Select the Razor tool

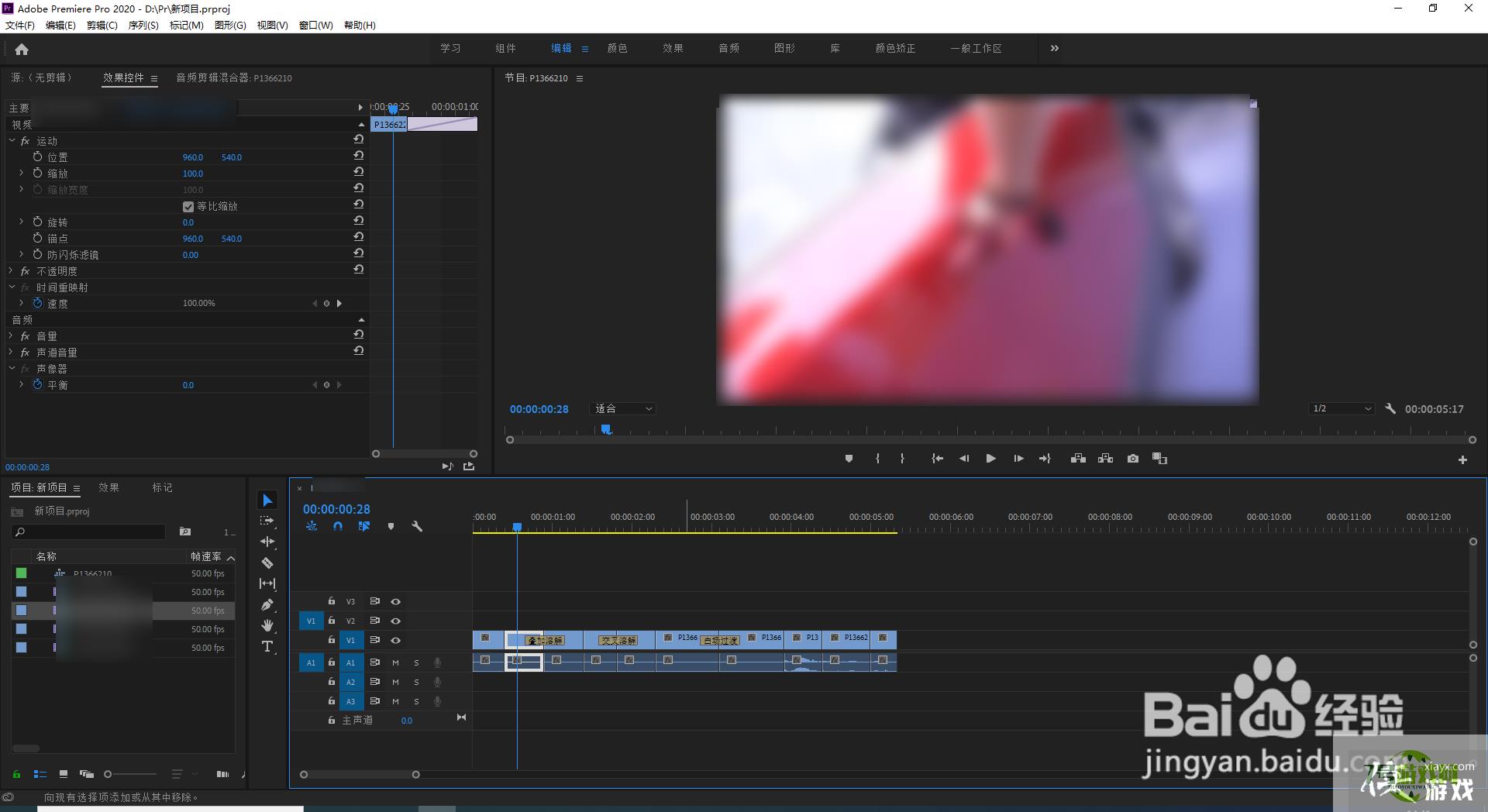[267, 563]
